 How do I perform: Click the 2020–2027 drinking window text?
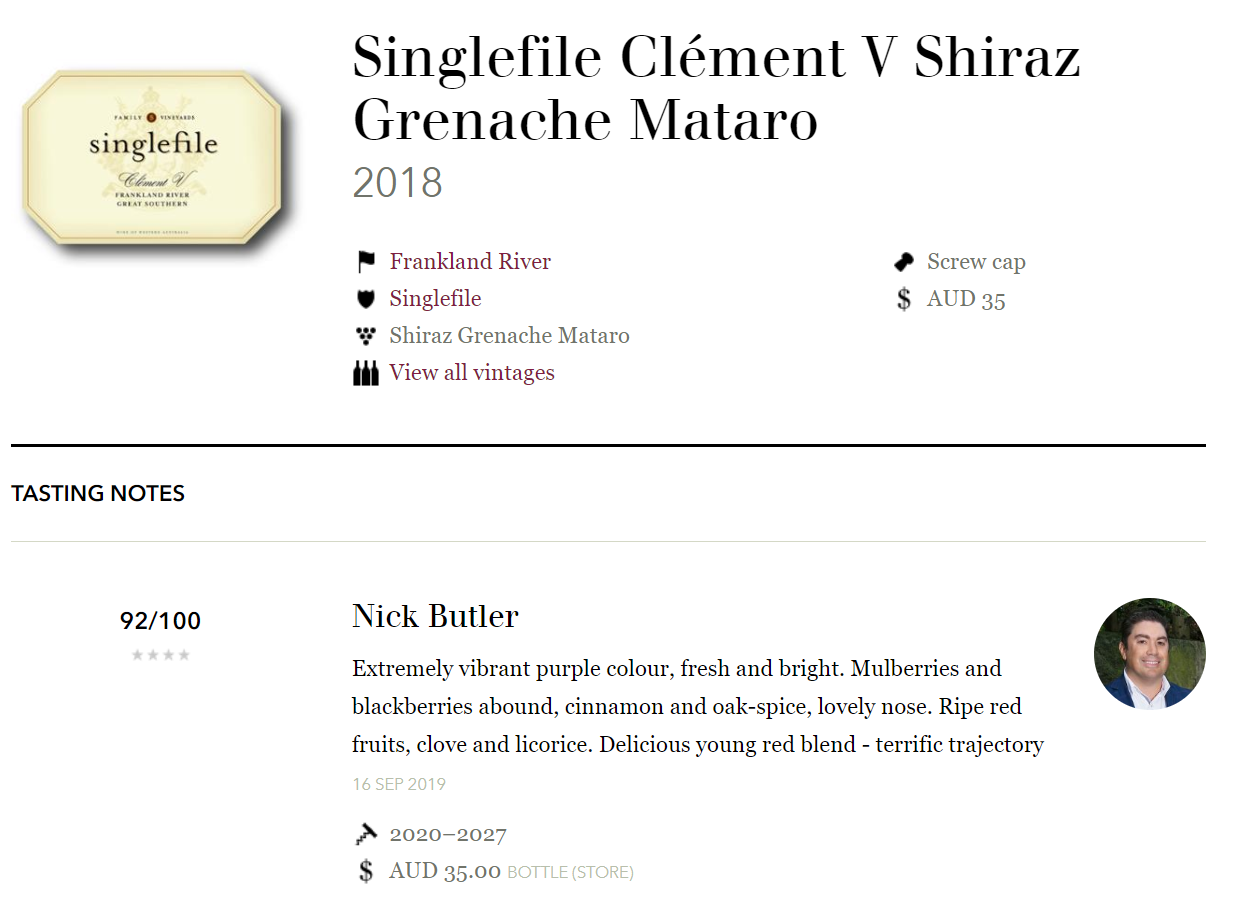click(448, 834)
